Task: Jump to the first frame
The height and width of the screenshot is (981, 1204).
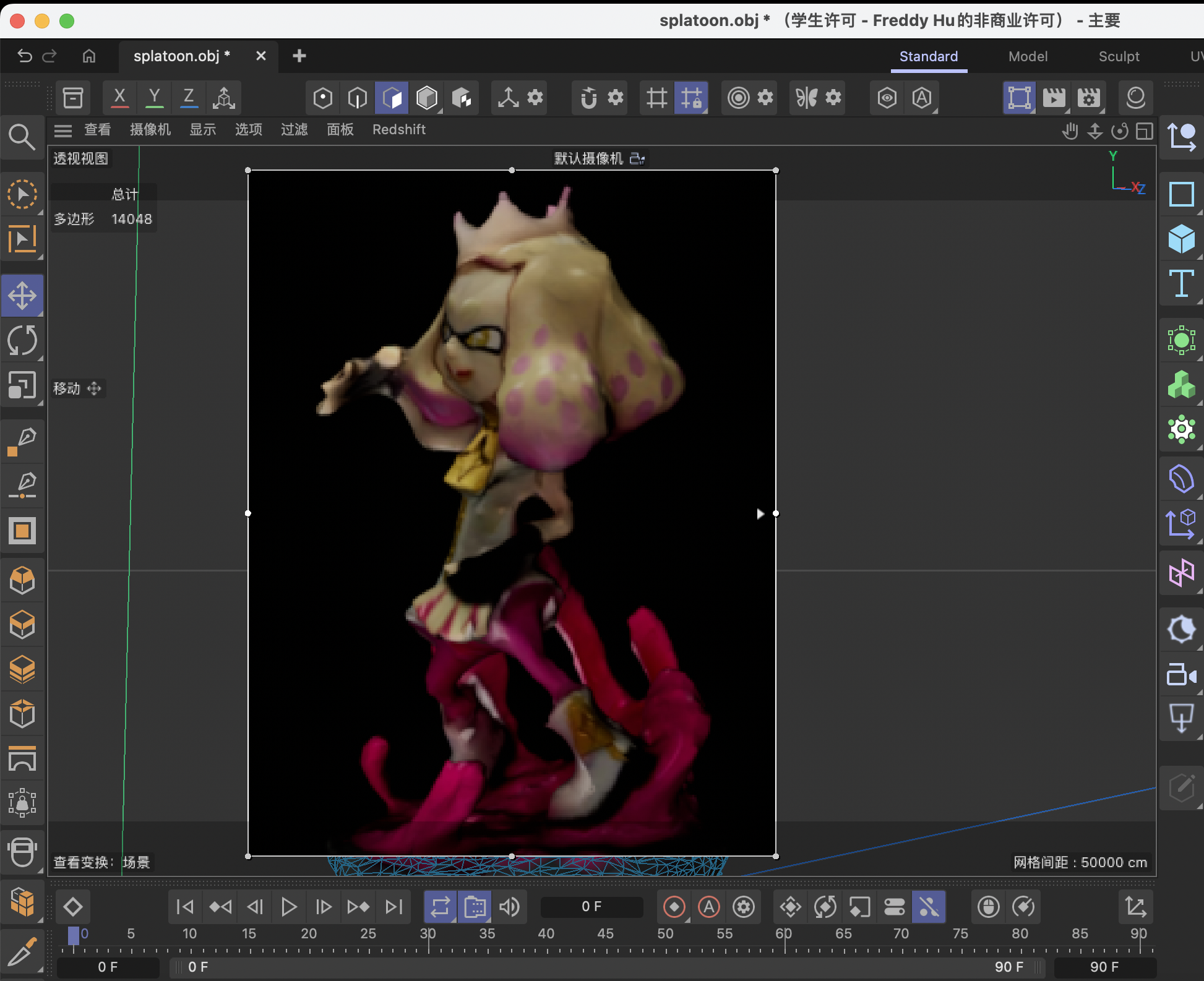Action: (184, 907)
